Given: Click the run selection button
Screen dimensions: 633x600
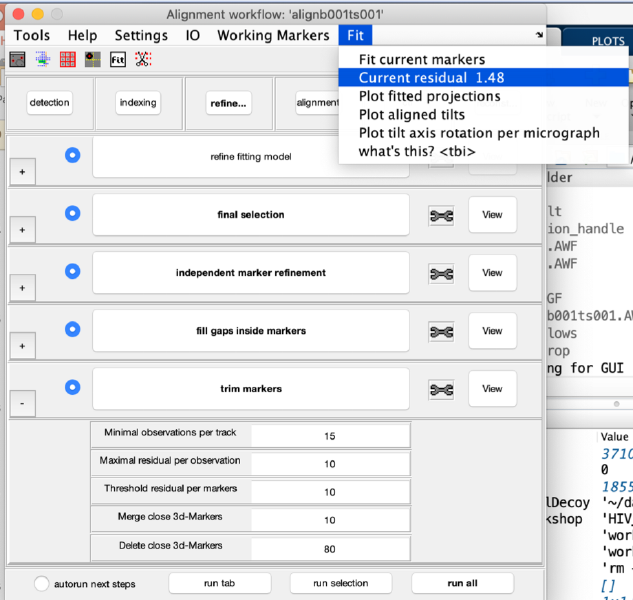Looking at the screenshot, I should (341, 583).
